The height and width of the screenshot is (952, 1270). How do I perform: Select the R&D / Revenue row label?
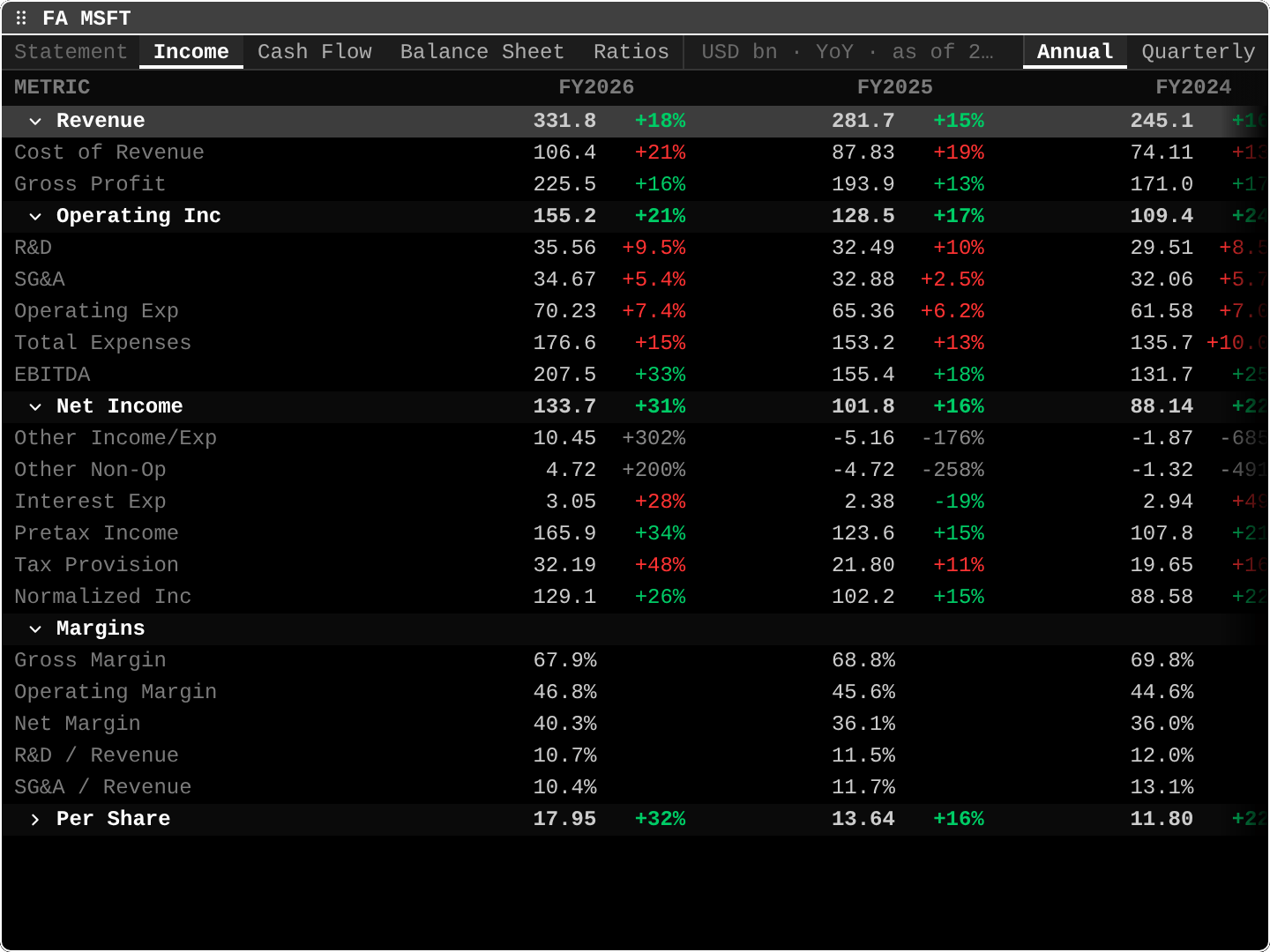tap(96, 755)
